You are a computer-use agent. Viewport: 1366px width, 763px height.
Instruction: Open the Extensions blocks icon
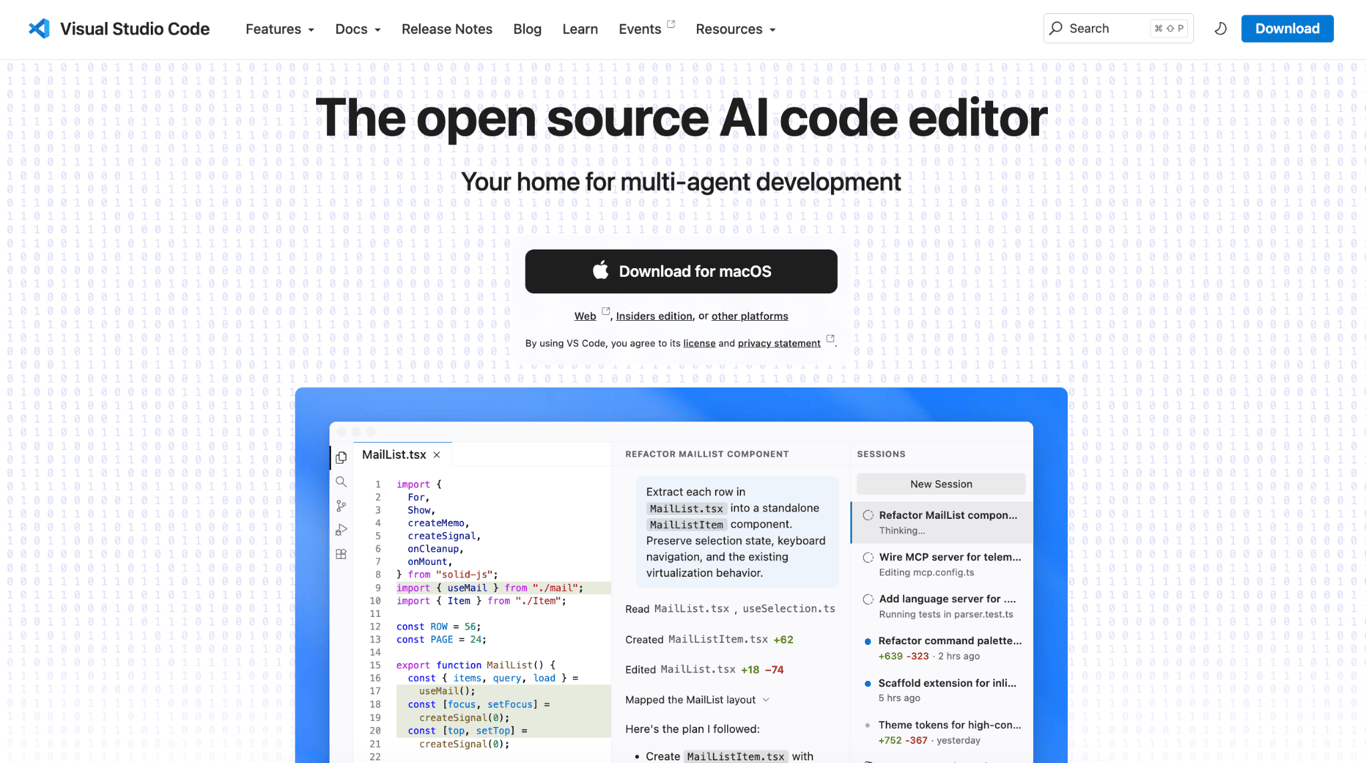341,554
